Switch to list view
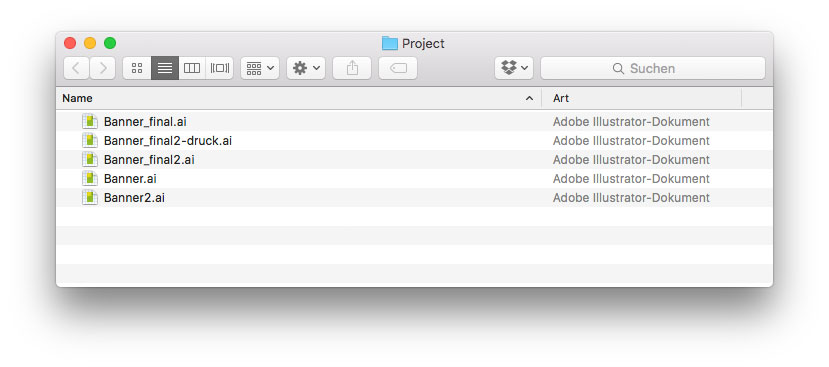This screenshot has width=829, height=367. [x=165, y=68]
